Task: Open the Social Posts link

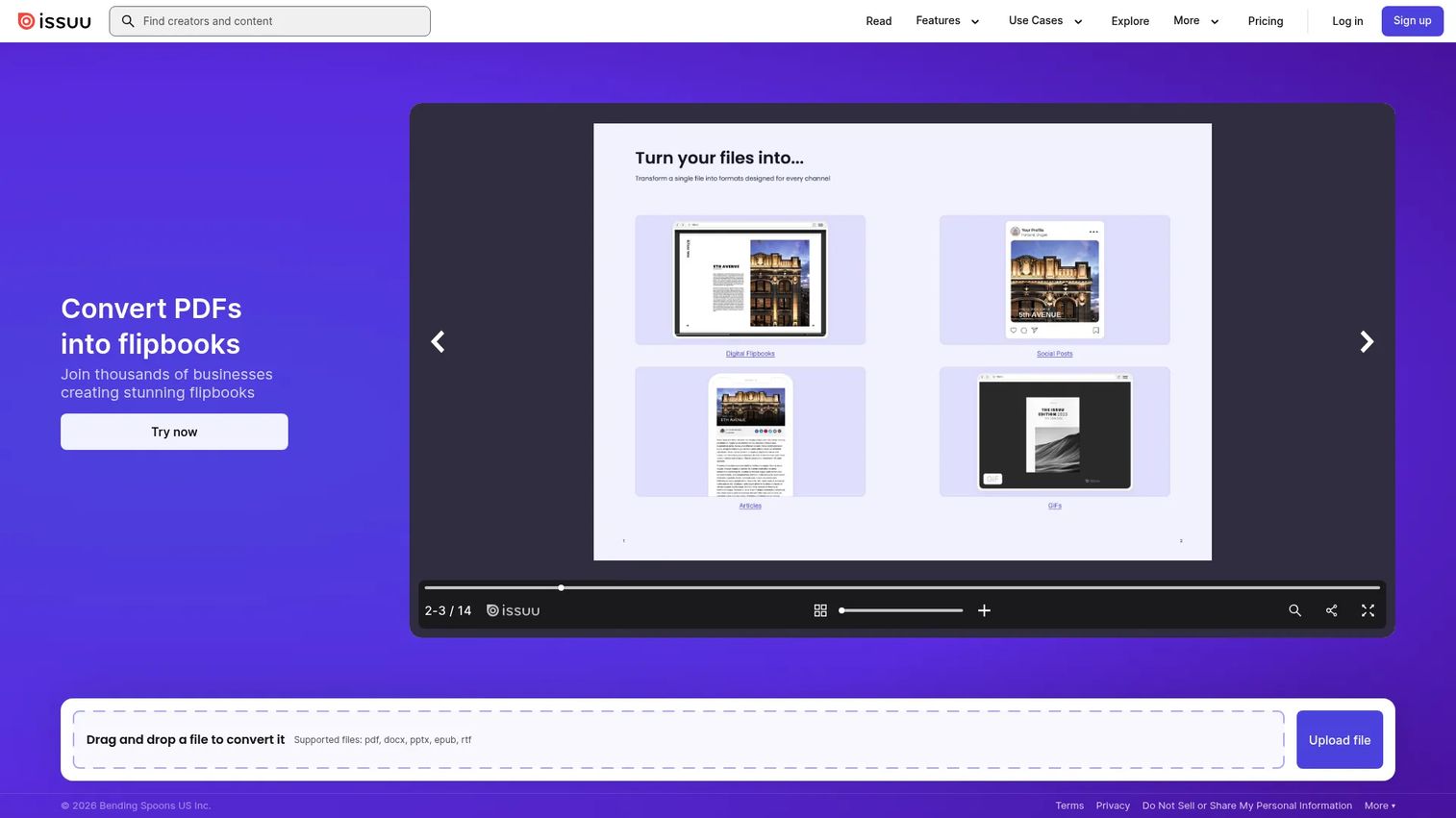Action: click(1055, 354)
